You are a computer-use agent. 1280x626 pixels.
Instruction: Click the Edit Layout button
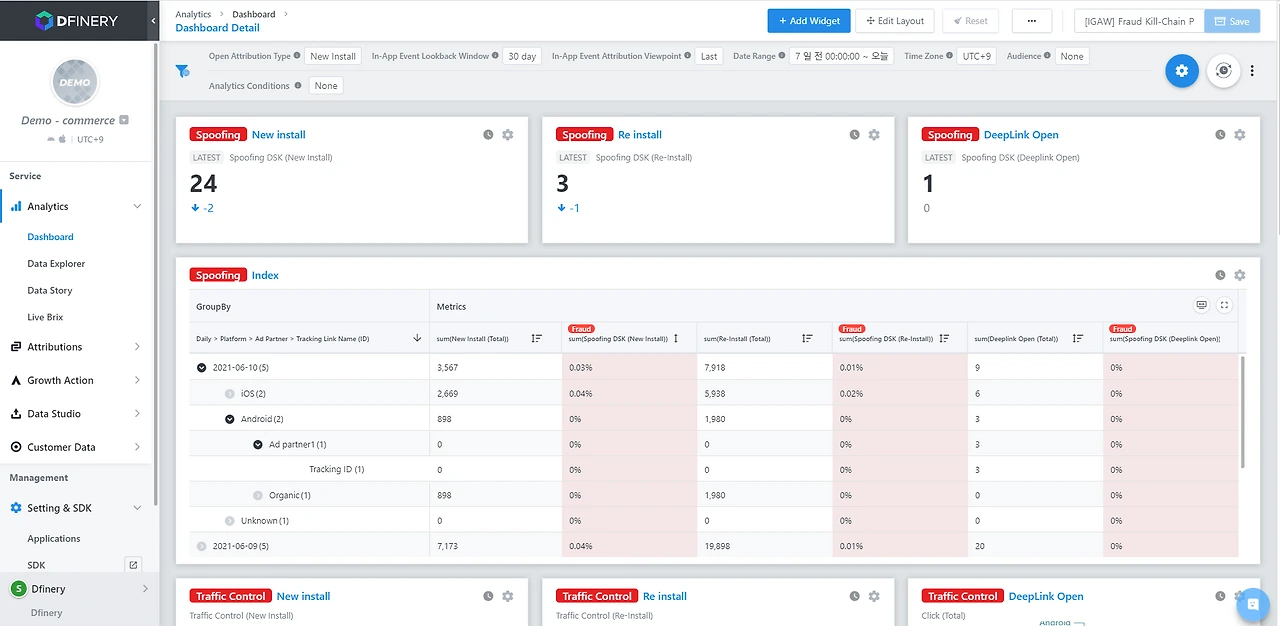(x=895, y=21)
